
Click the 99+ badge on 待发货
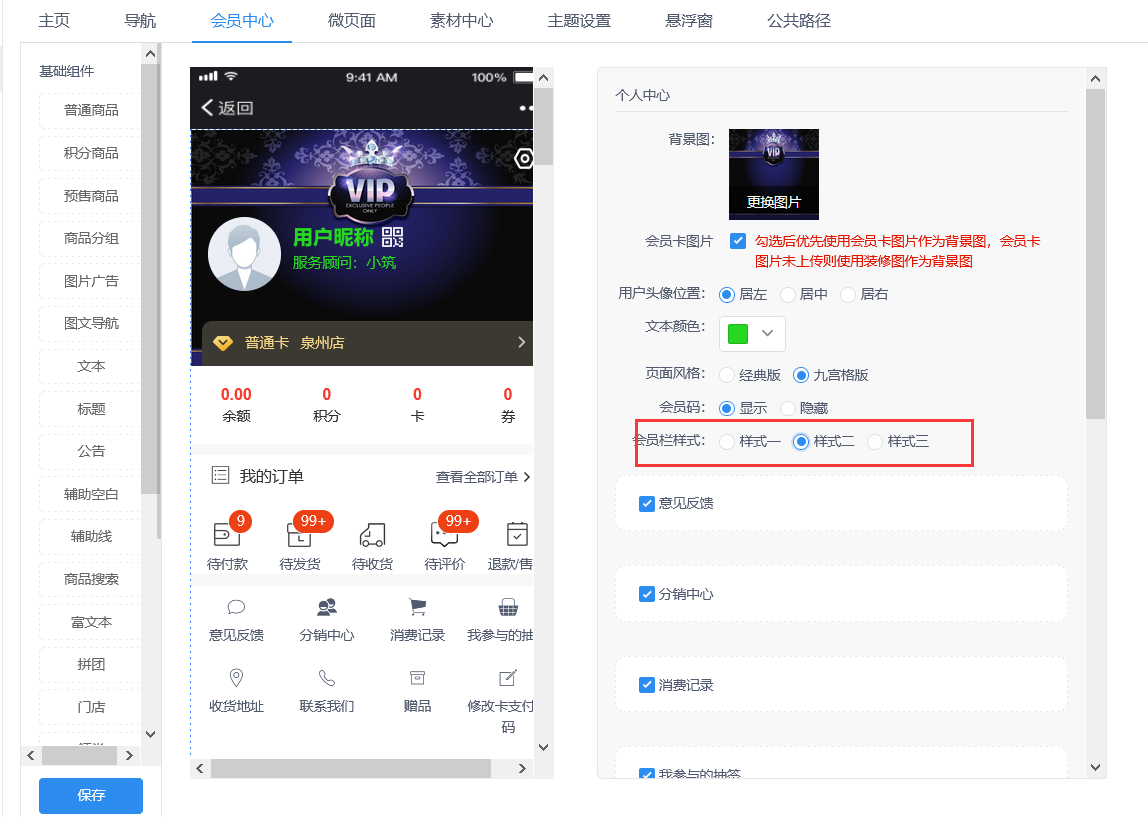pos(313,521)
